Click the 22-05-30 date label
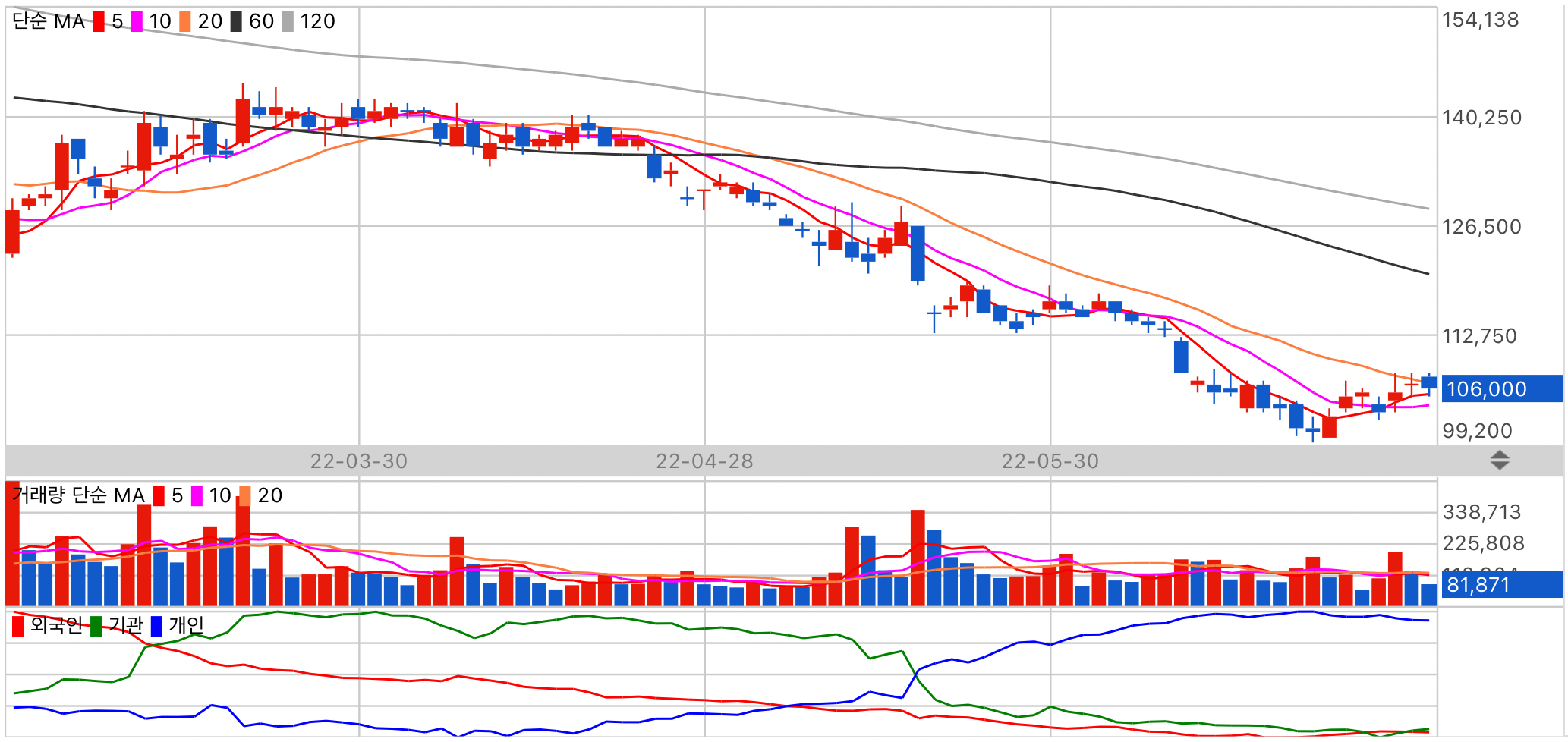This screenshot has width=1568, height=742. click(x=1050, y=461)
